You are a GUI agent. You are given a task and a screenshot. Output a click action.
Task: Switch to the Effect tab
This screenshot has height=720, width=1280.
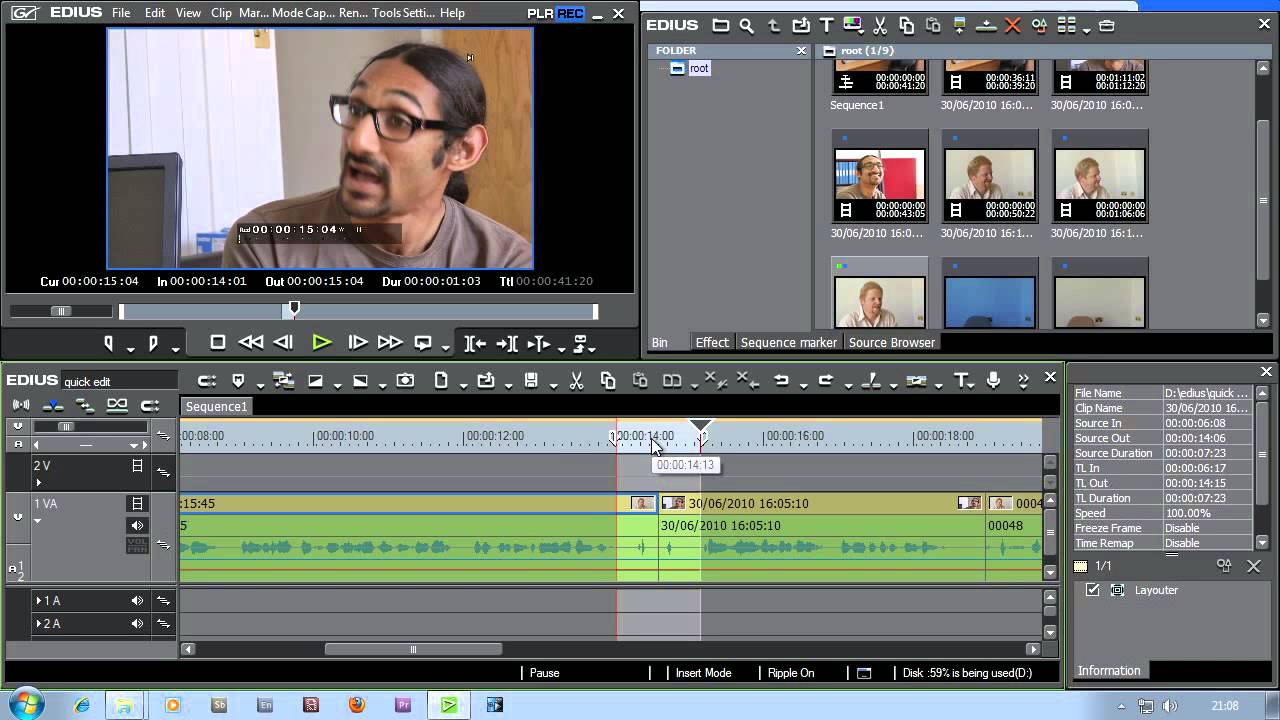click(712, 342)
